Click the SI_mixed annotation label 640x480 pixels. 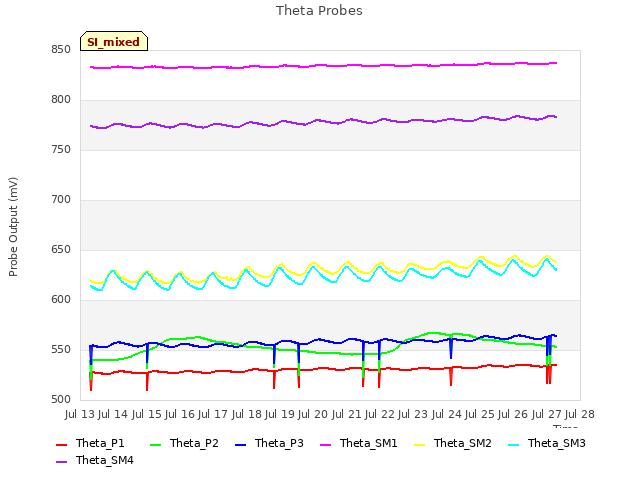point(114,41)
